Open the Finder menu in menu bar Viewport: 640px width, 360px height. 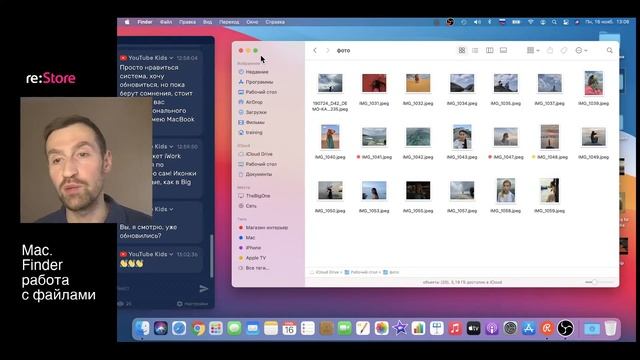pyautogui.click(x=145, y=22)
